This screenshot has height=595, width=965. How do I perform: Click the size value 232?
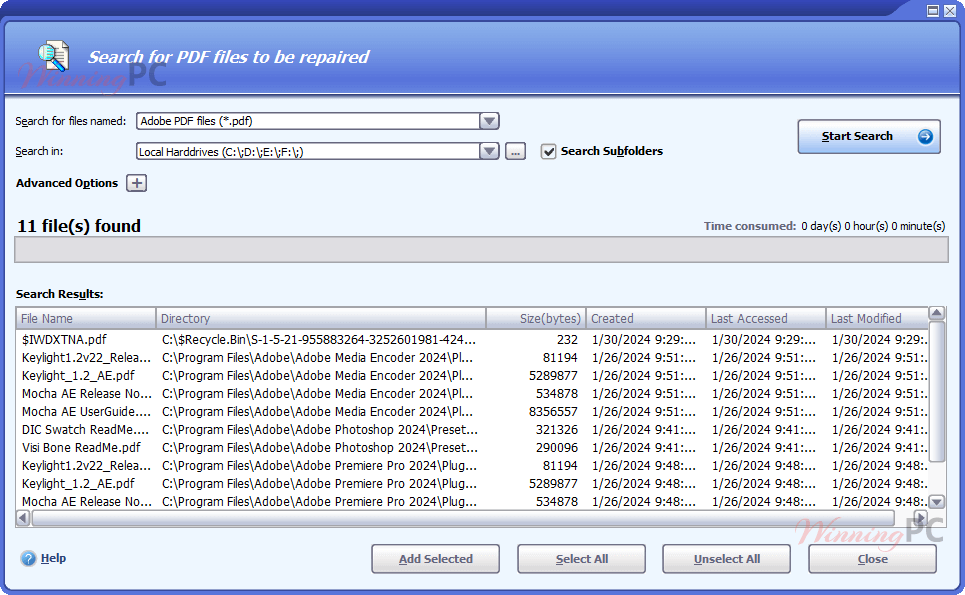(567, 340)
